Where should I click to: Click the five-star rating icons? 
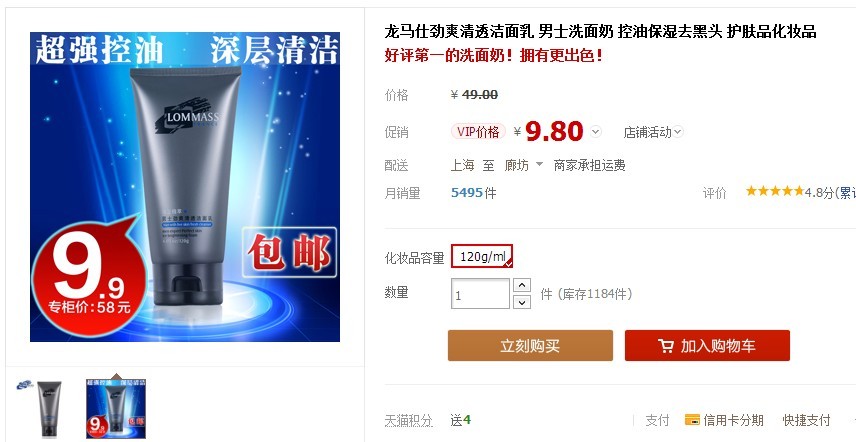[x=775, y=191]
